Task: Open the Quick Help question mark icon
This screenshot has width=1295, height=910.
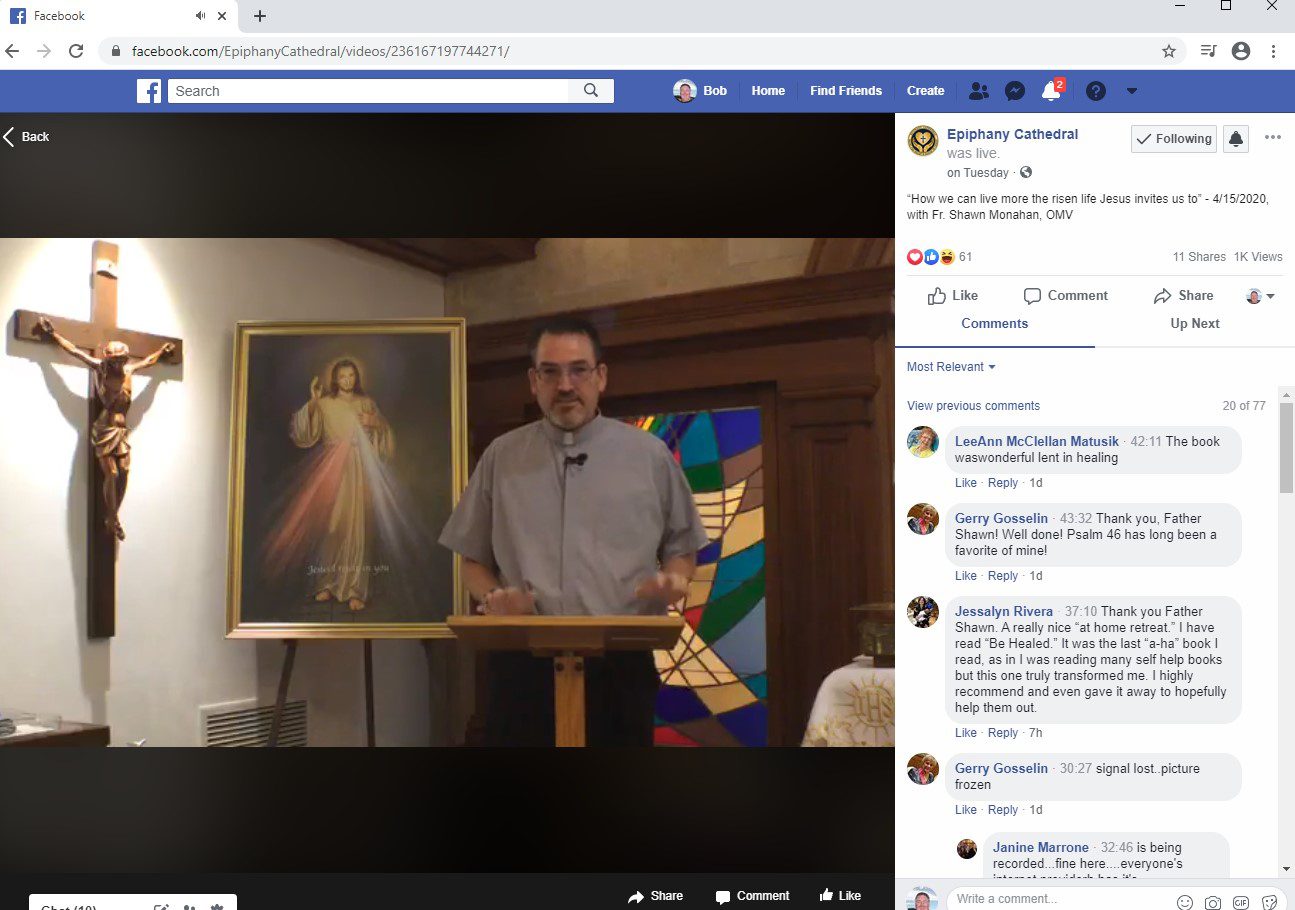Action: click(1096, 91)
